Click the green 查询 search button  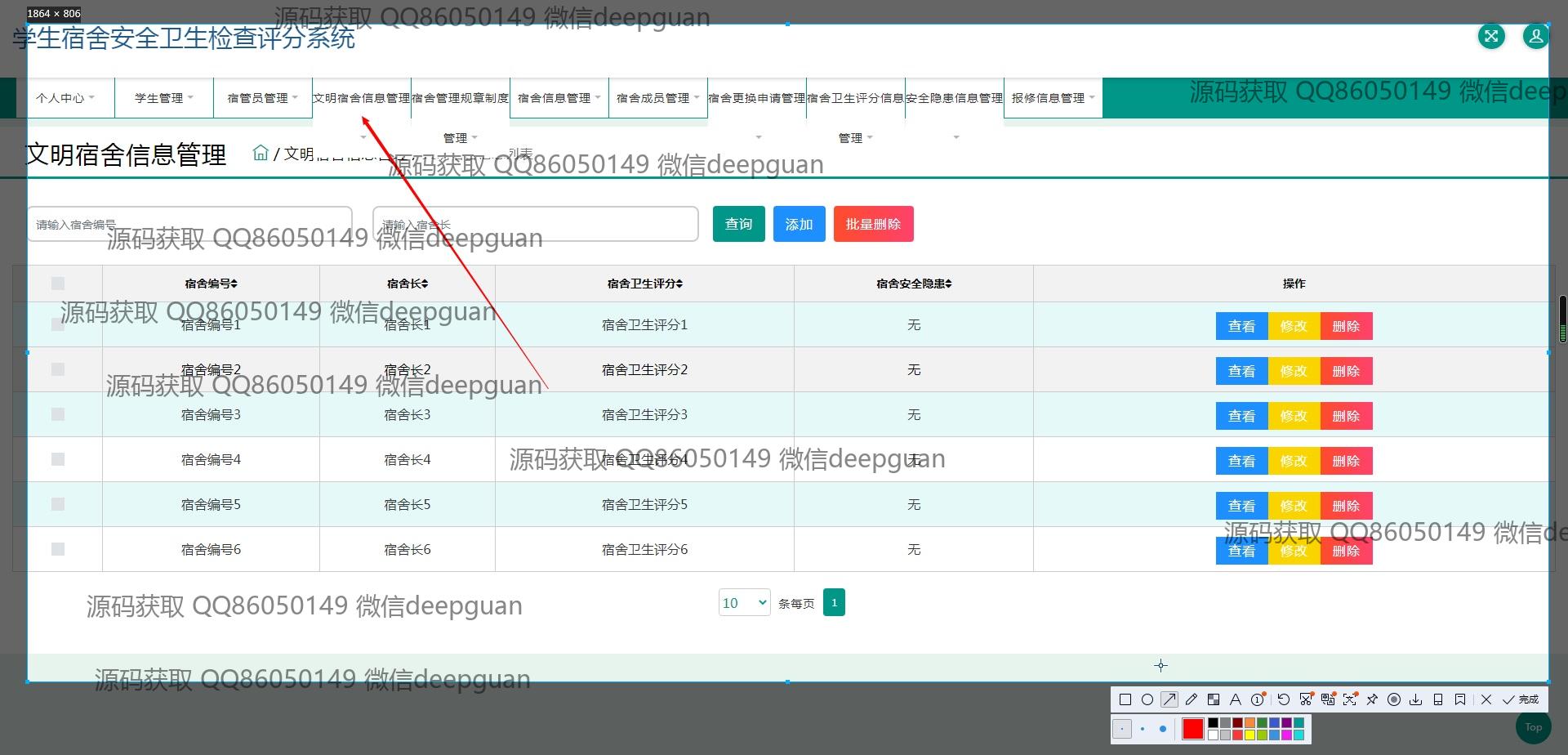click(739, 224)
